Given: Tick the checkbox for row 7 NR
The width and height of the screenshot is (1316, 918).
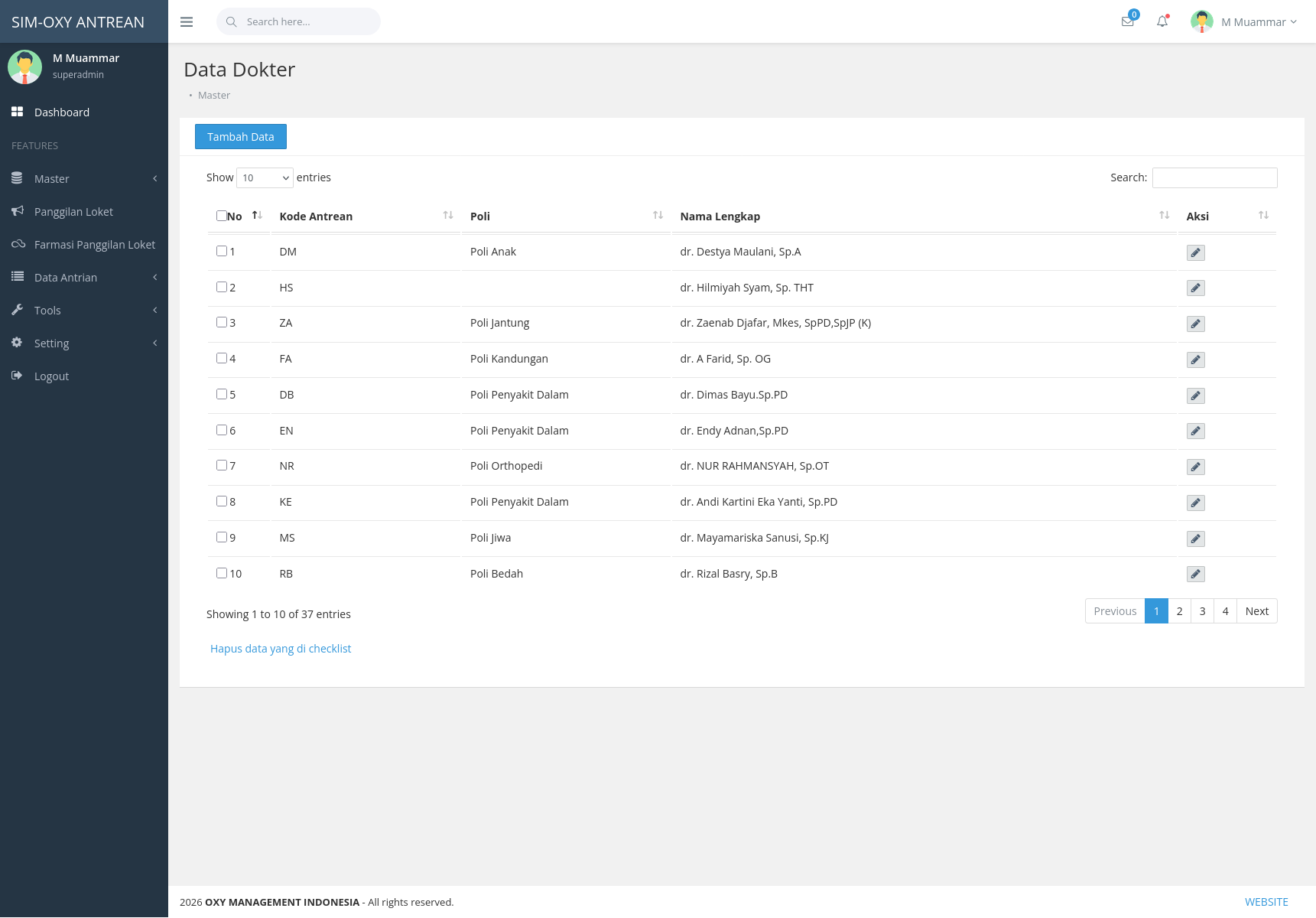Looking at the screenshot, I should click(x=222, y=465).
